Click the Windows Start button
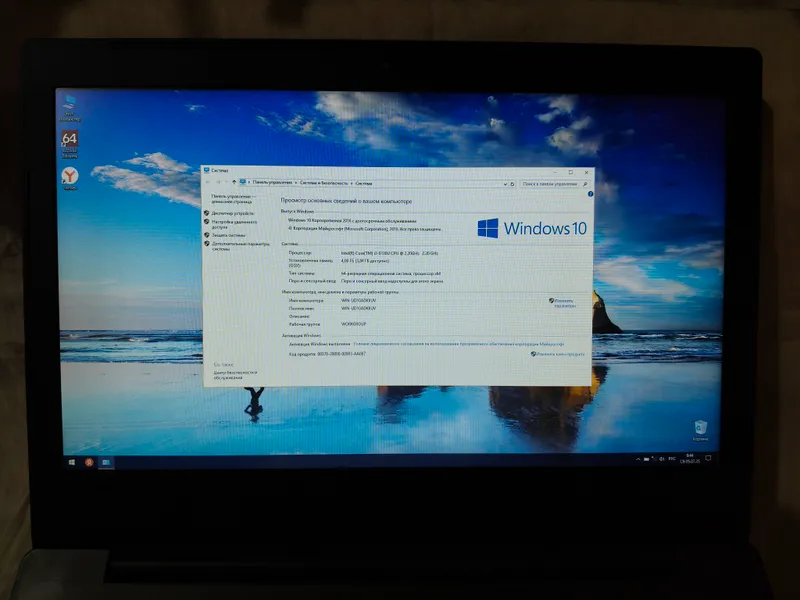Viewport: 800px width, 600px height. [x=72, y=462]
